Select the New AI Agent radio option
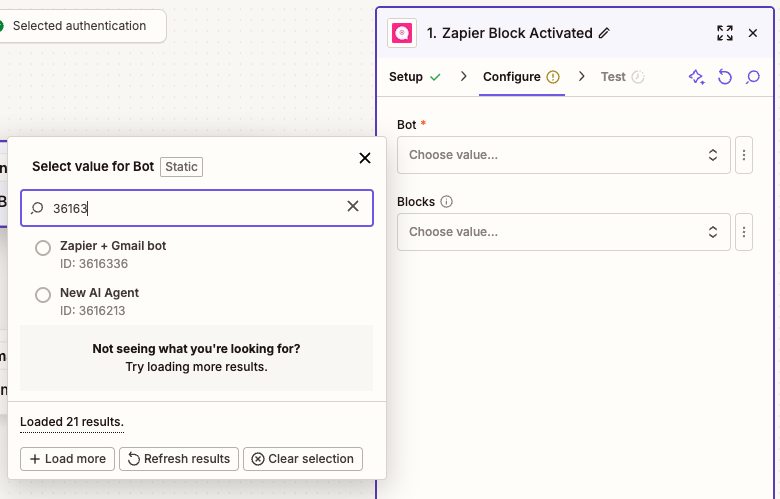The height and width of the screenshot is (499, 780). click(43, 295)
